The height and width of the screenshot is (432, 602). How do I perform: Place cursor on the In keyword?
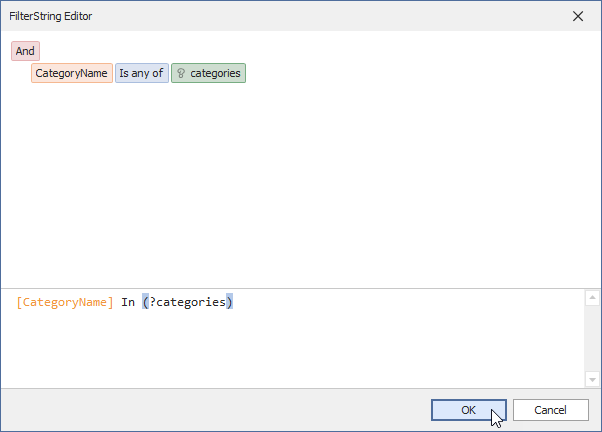point(128,302)
